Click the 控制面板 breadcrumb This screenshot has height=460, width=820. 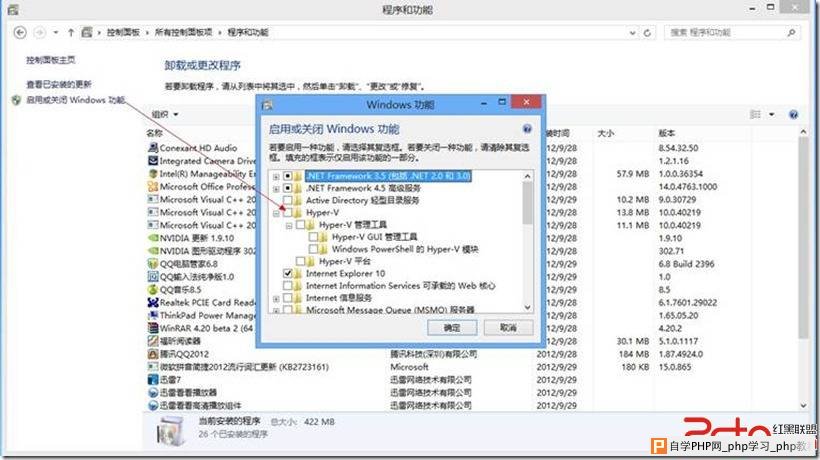coord(123,32)
